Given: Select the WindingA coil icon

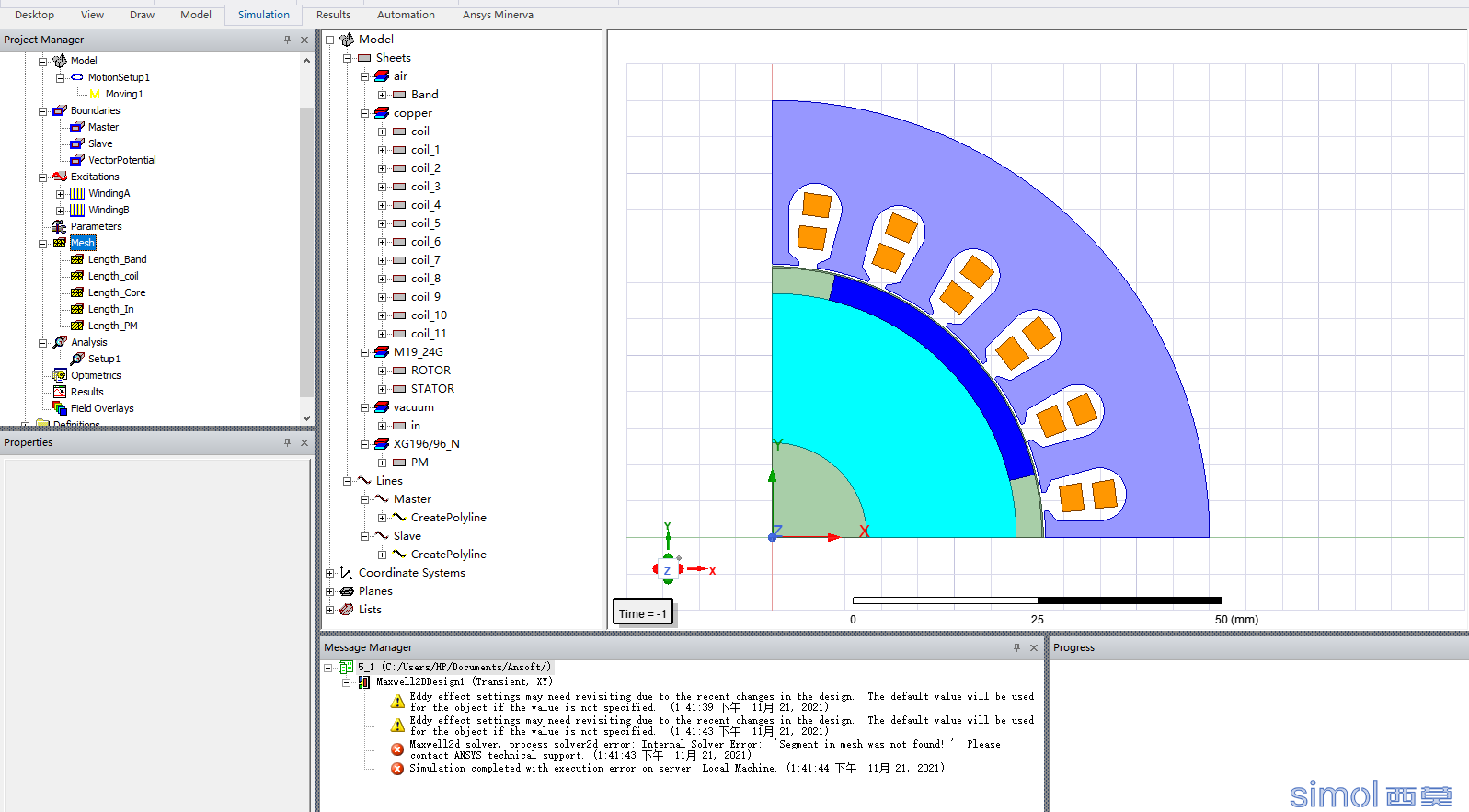Looking at the screenshot, I should 77,193.
